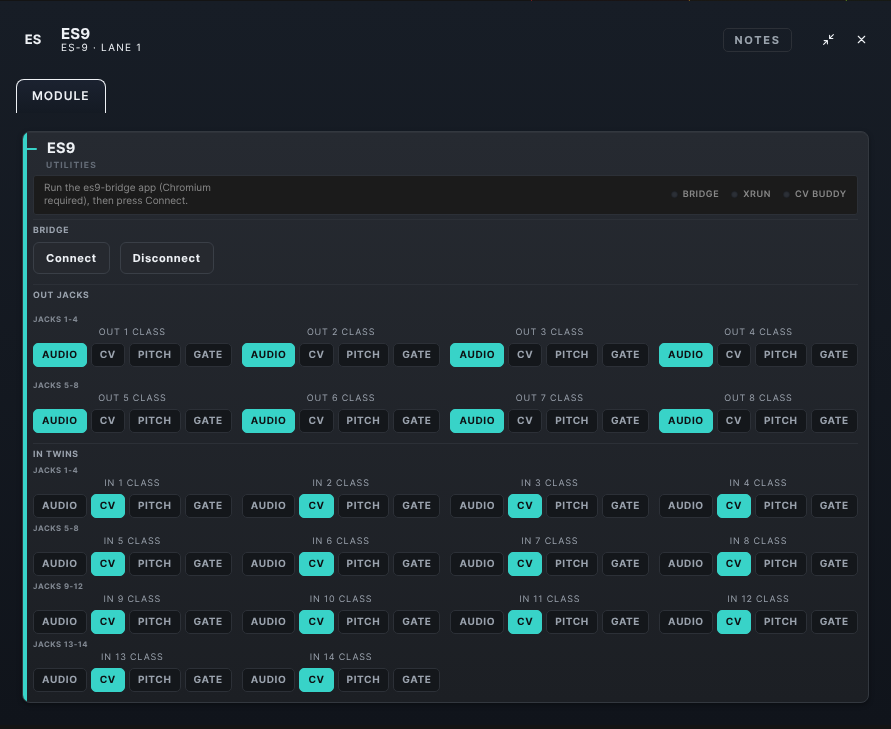Viewport: 891px width, 729px height.
Task: Set OUT 7 class to GATE
Action: pos(625,420)
